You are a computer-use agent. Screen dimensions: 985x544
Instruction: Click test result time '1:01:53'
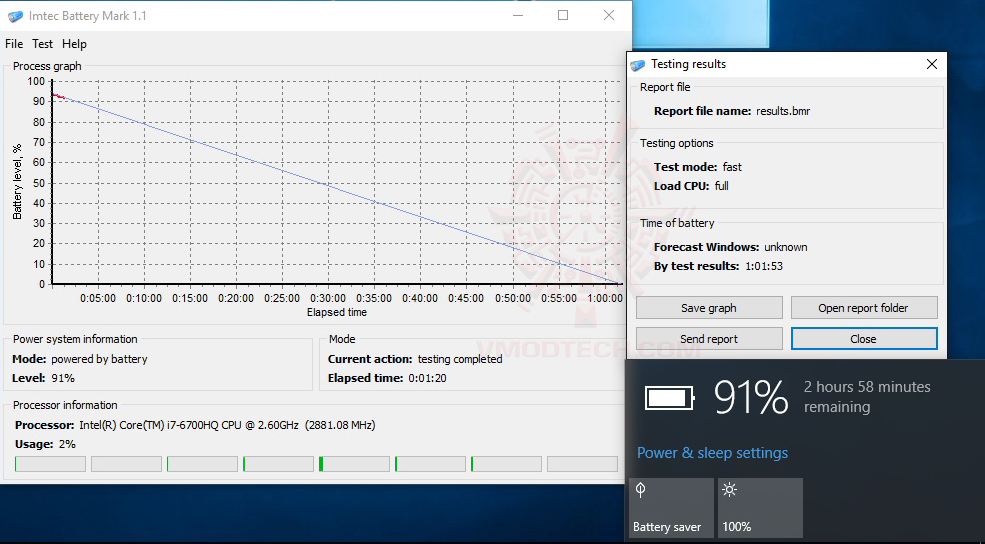coord(764,266)
